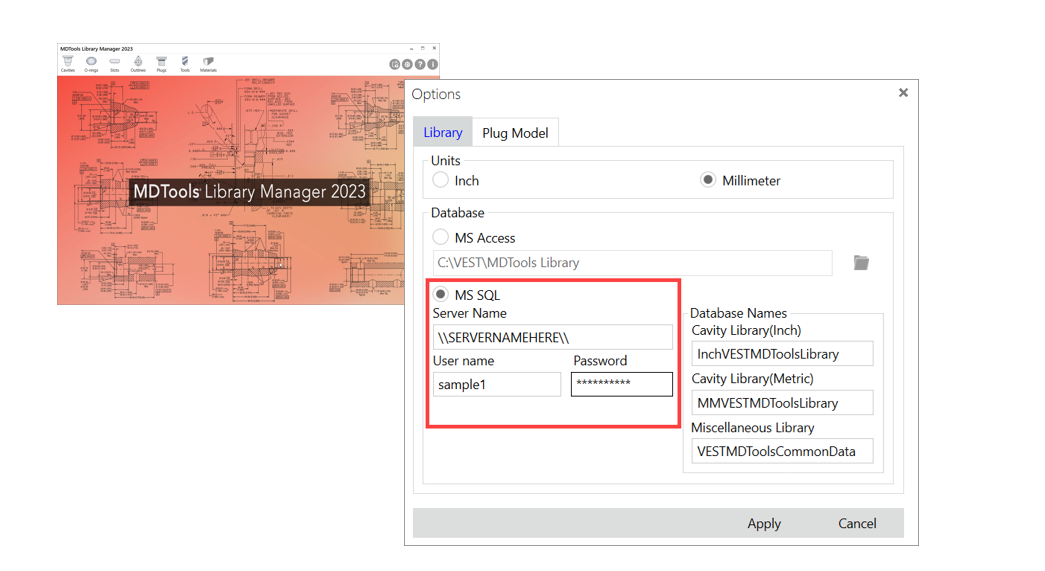The width and height of the screenshot is (1045, 571).
Task: Open help question mark icon in Library Manager
Action: point(420,65)
